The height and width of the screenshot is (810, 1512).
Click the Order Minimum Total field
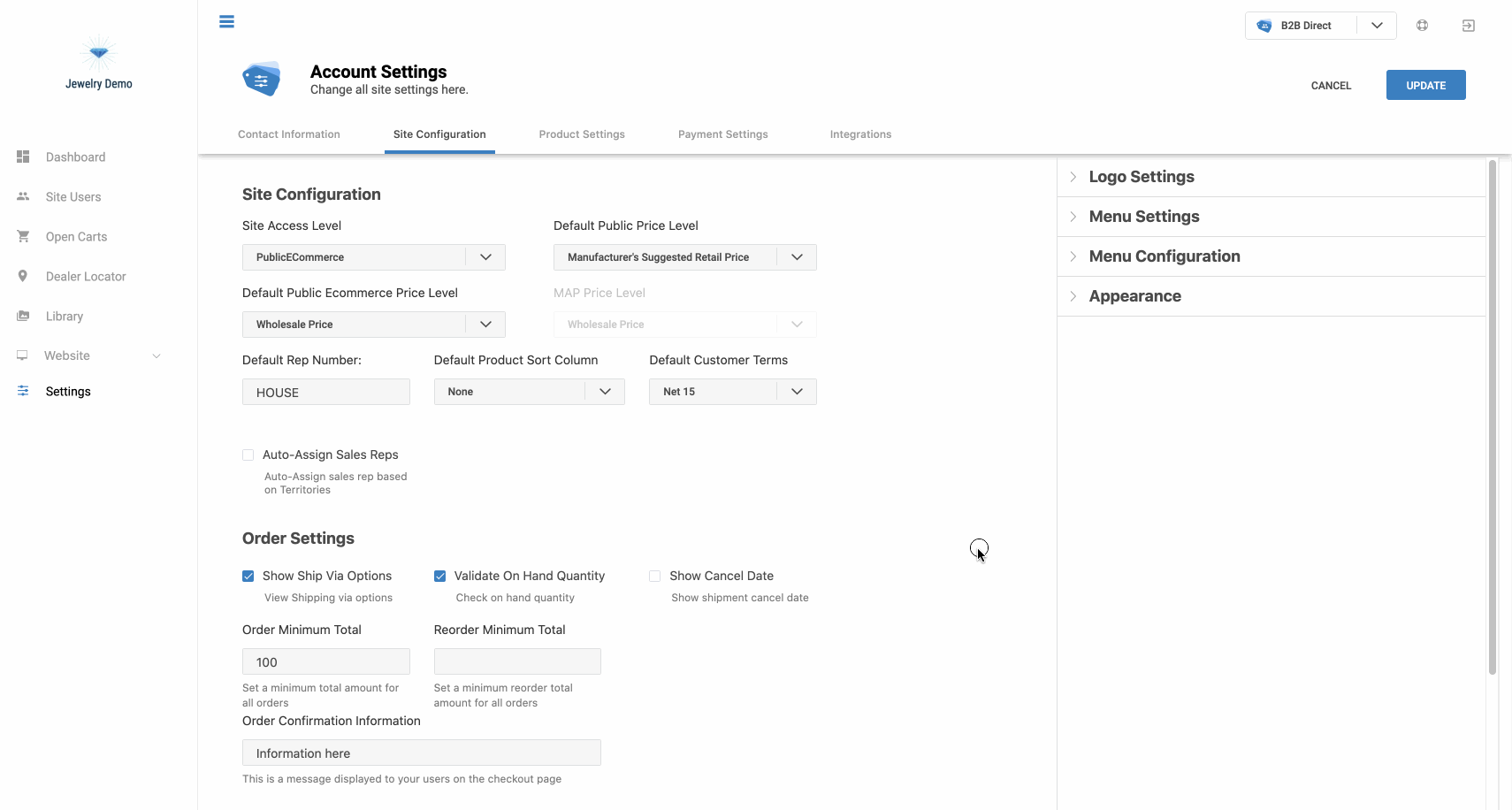pyautogui.click(x=325, y=661)
